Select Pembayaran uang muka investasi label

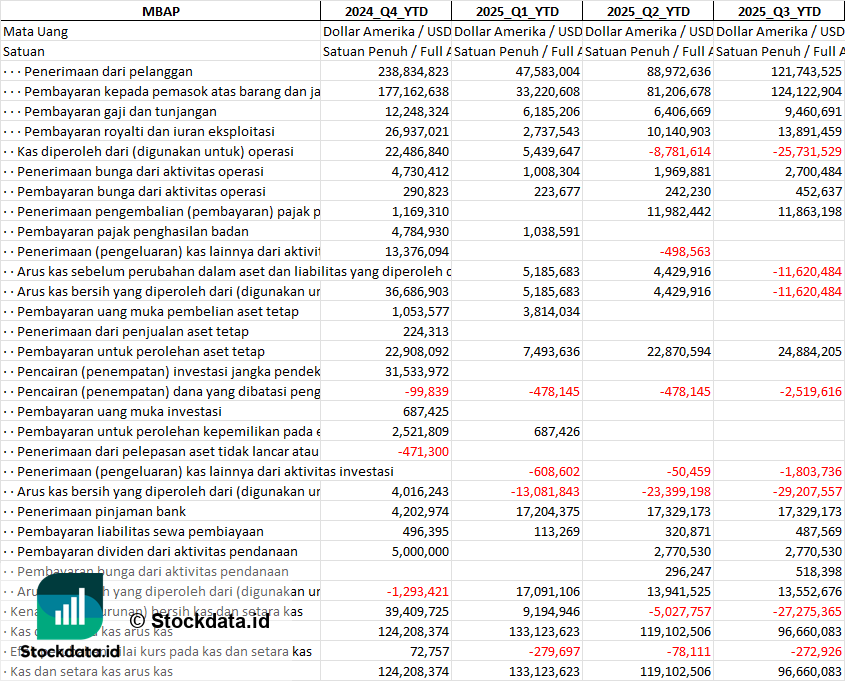click(x=119, y=412)
